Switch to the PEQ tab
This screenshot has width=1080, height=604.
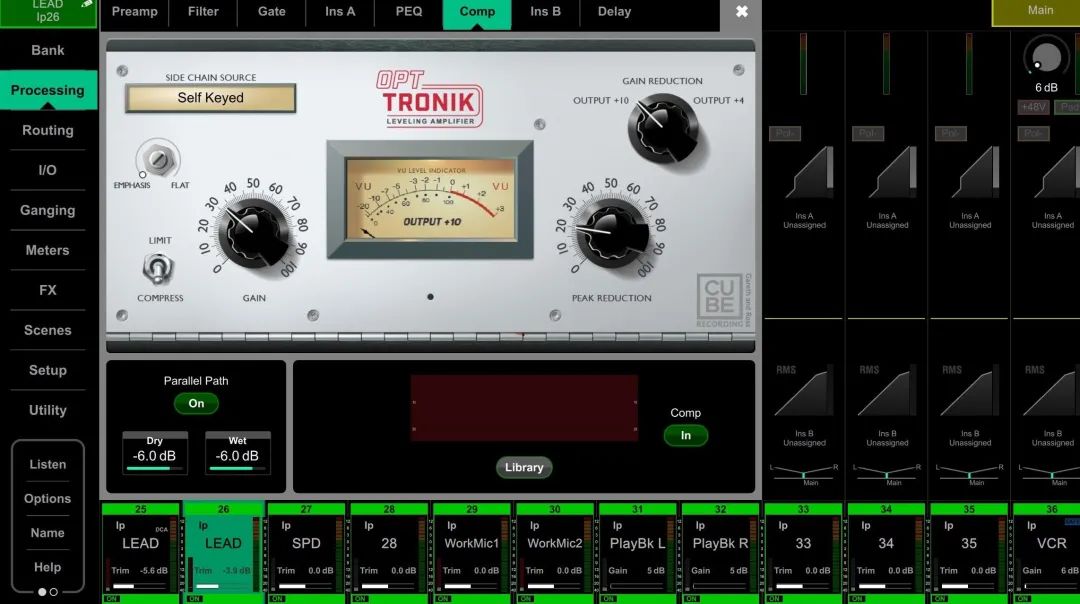point(407,12)
